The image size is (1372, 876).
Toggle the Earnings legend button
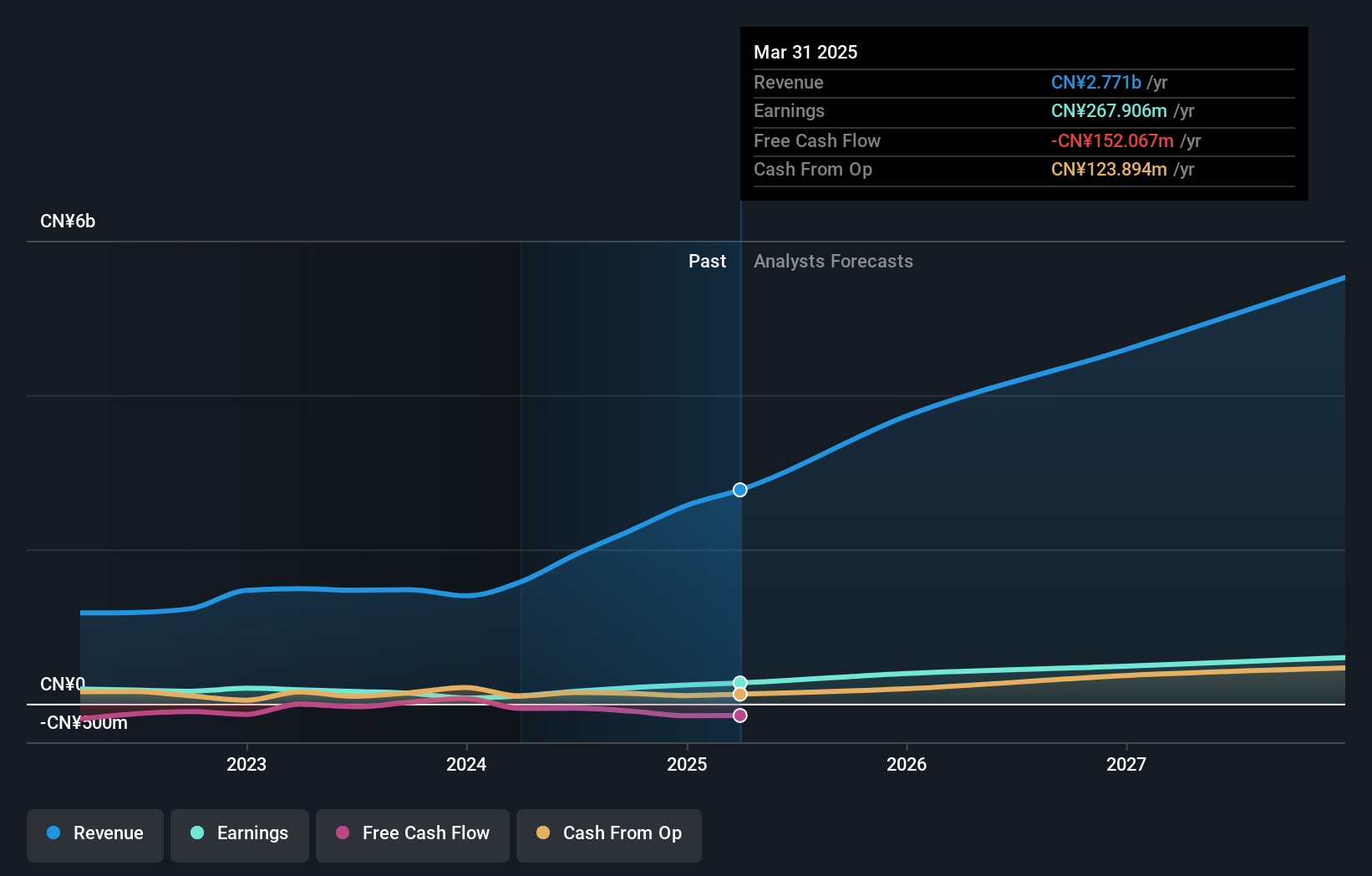tap(240, 835)
